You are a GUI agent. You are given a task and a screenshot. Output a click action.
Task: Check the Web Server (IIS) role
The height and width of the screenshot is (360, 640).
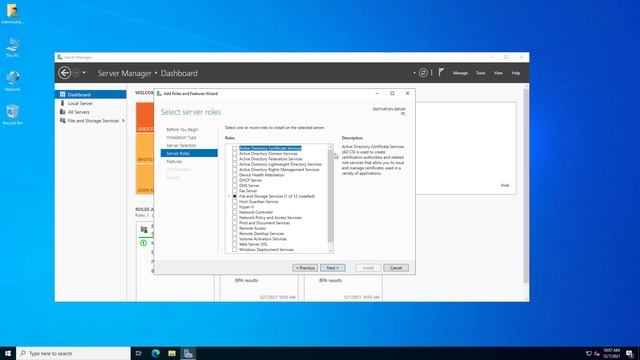pos(235,244)
